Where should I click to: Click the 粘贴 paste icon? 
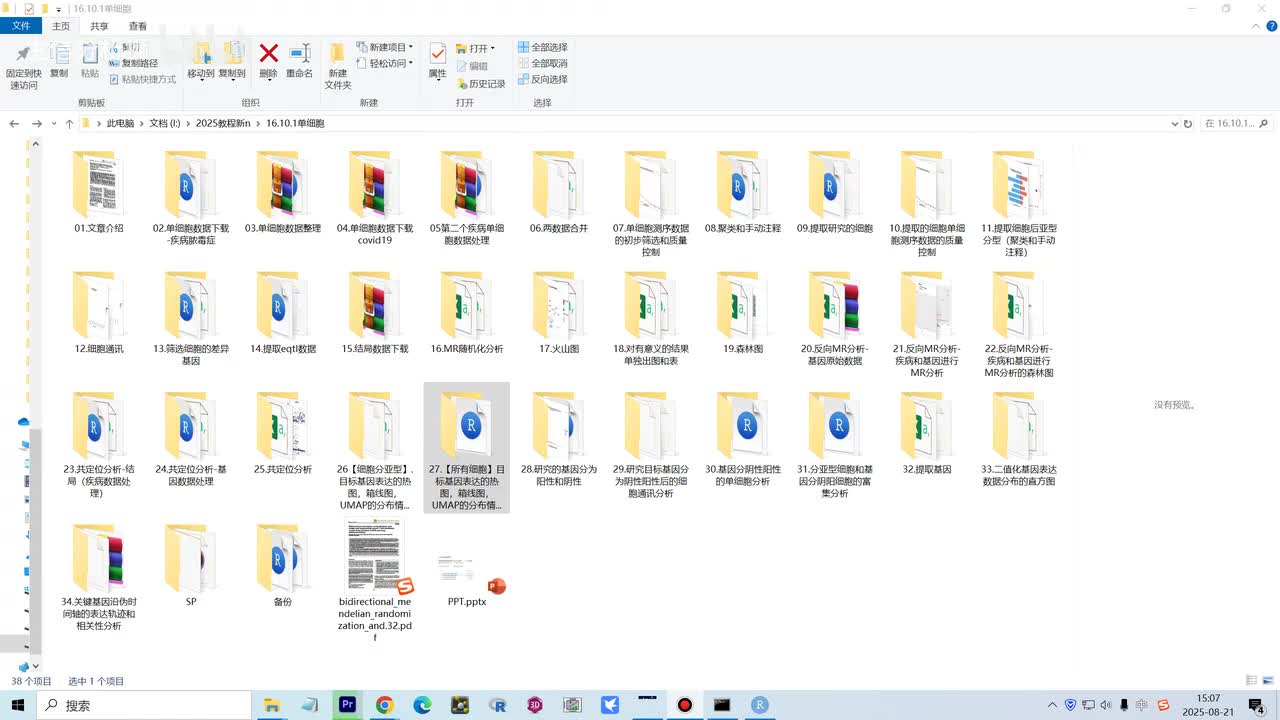coord(90,53)
